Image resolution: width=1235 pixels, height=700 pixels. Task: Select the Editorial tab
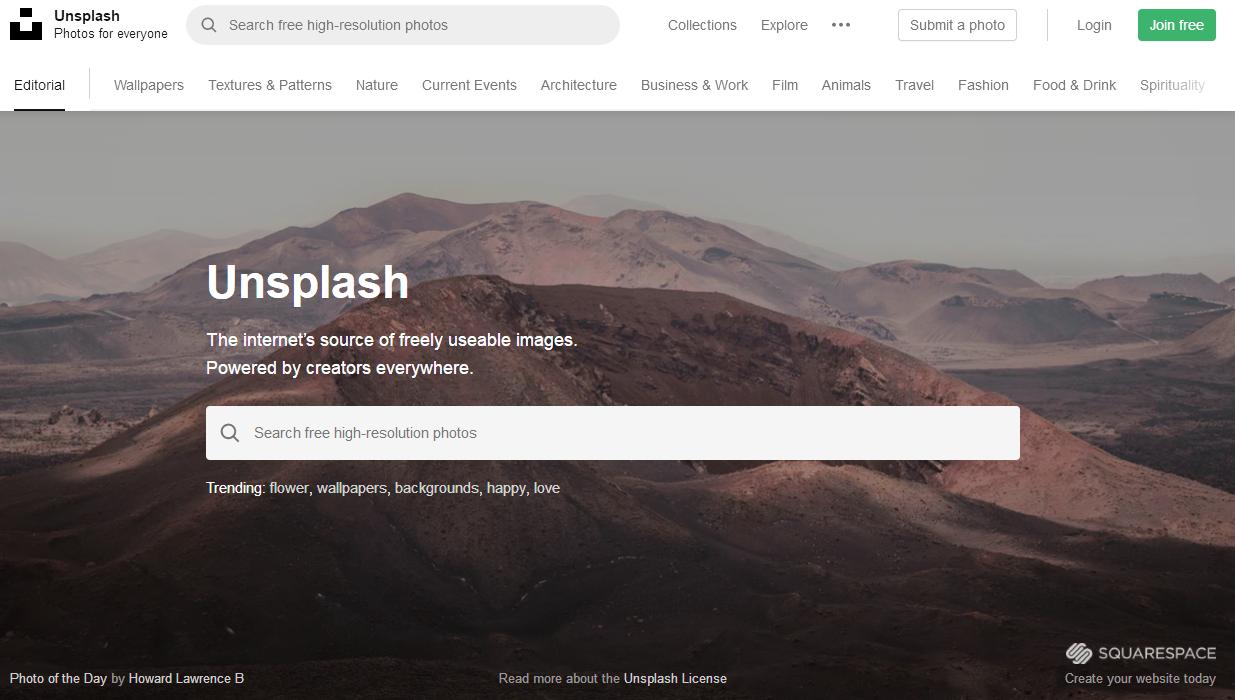point(40,85)
